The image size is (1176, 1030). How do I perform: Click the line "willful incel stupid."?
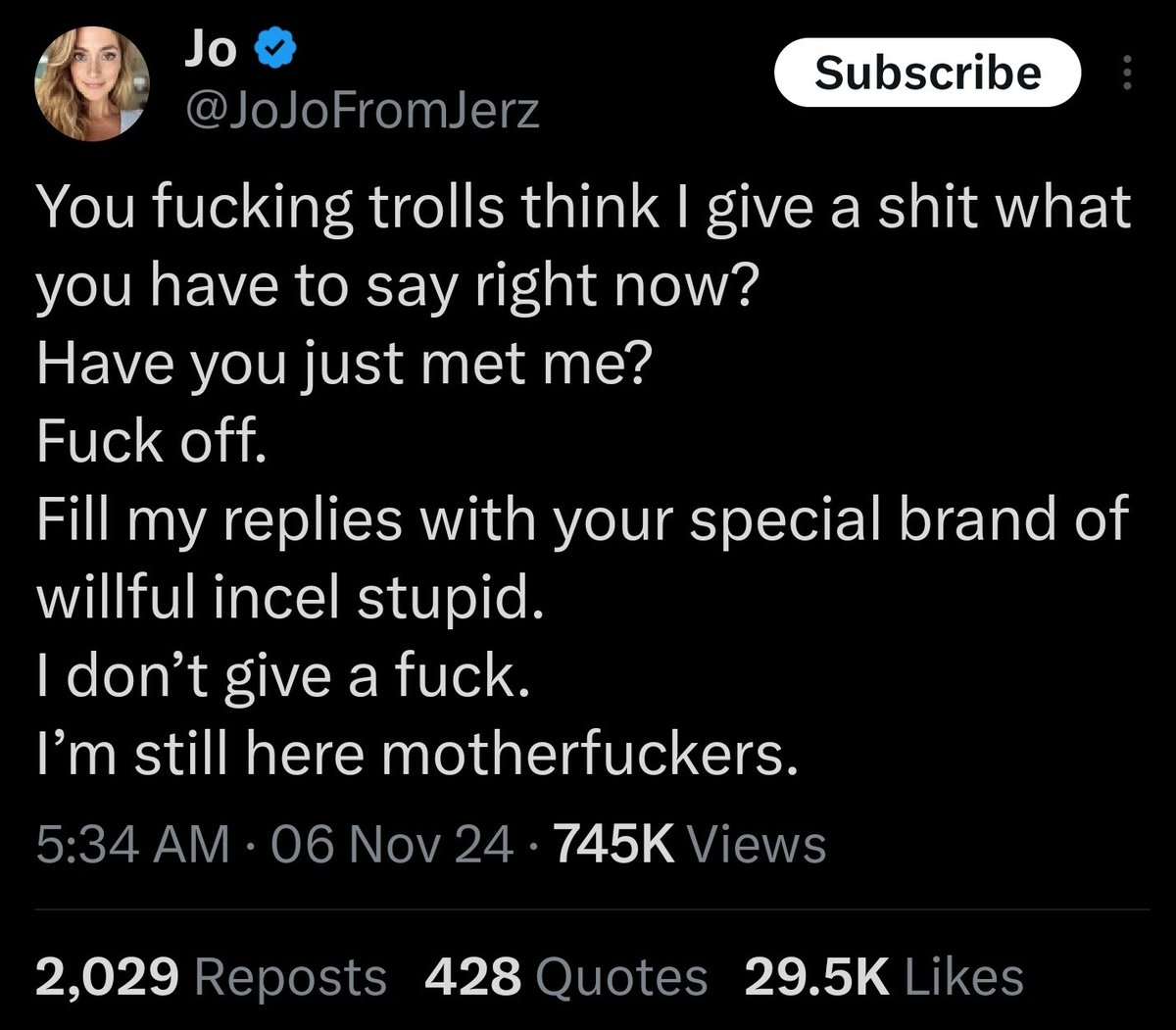point(289,598)
